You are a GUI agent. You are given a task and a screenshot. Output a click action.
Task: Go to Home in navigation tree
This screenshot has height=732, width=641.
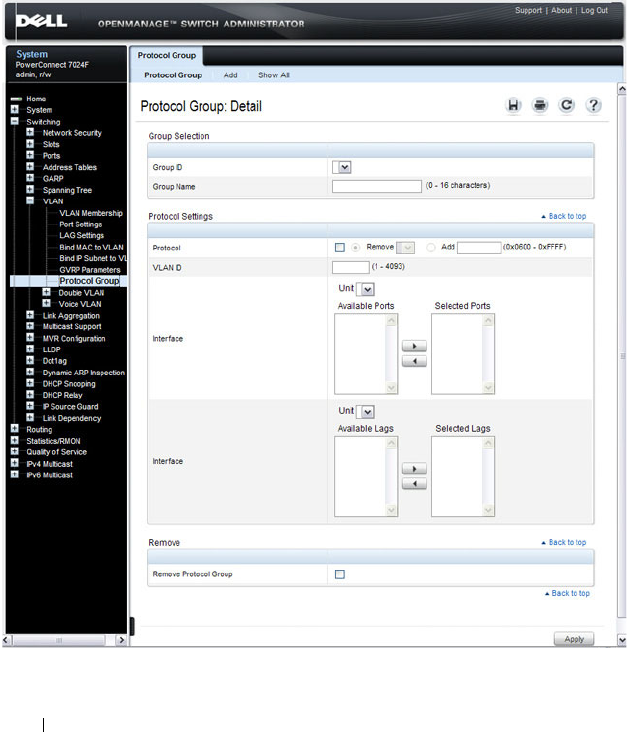(x=36, y=99)
